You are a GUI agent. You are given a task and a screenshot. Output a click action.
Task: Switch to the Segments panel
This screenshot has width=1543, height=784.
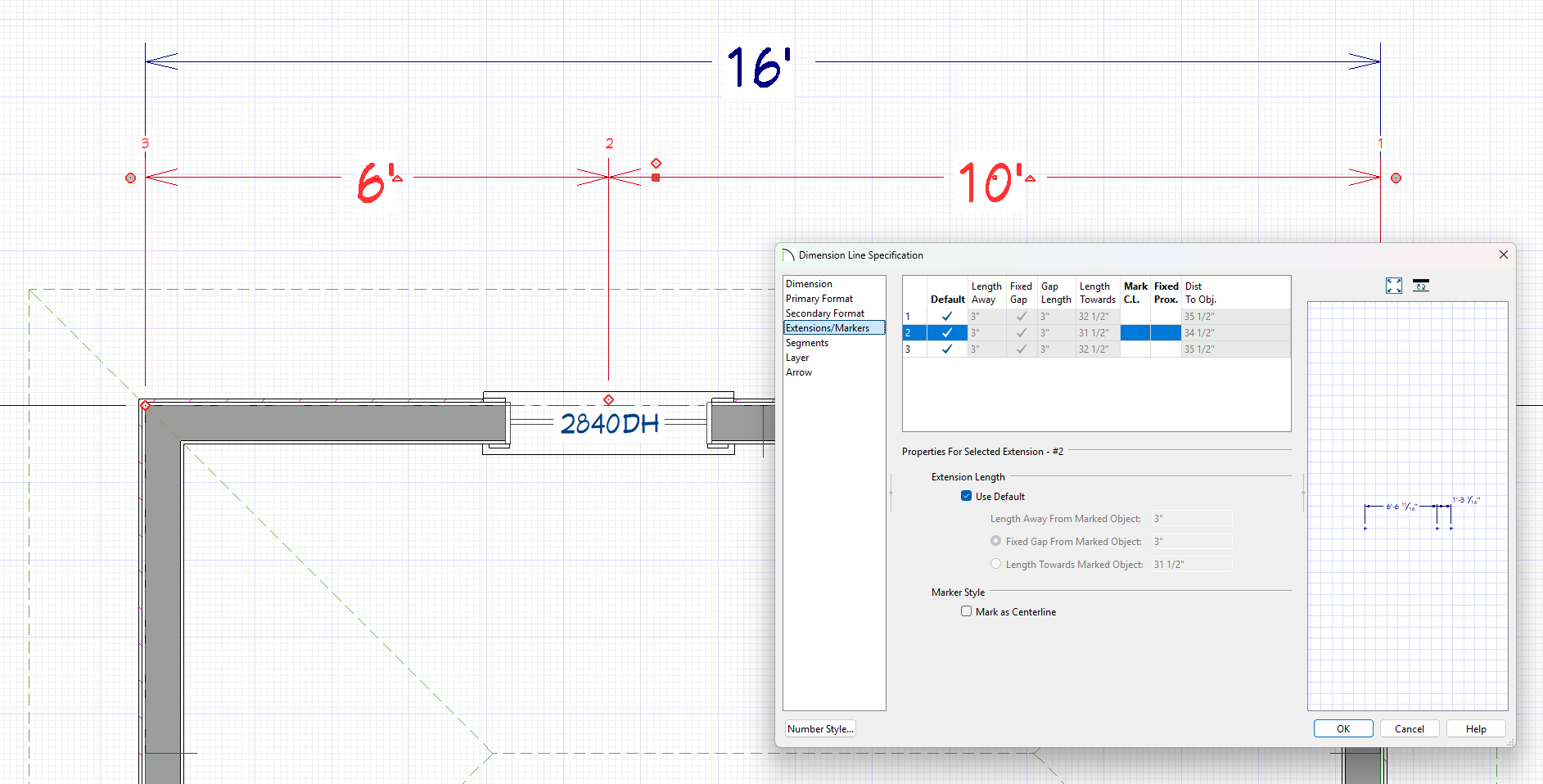point(807,343)
